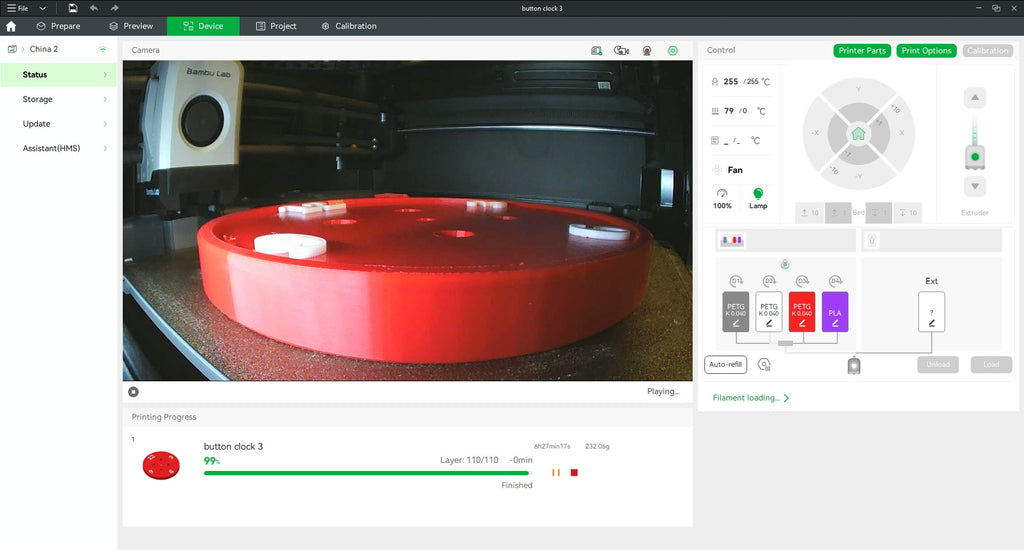Viewport: 1024px width, 550px height.
Task: Click the China 2 wifi signal icon
Action: [x=103, y=49]
